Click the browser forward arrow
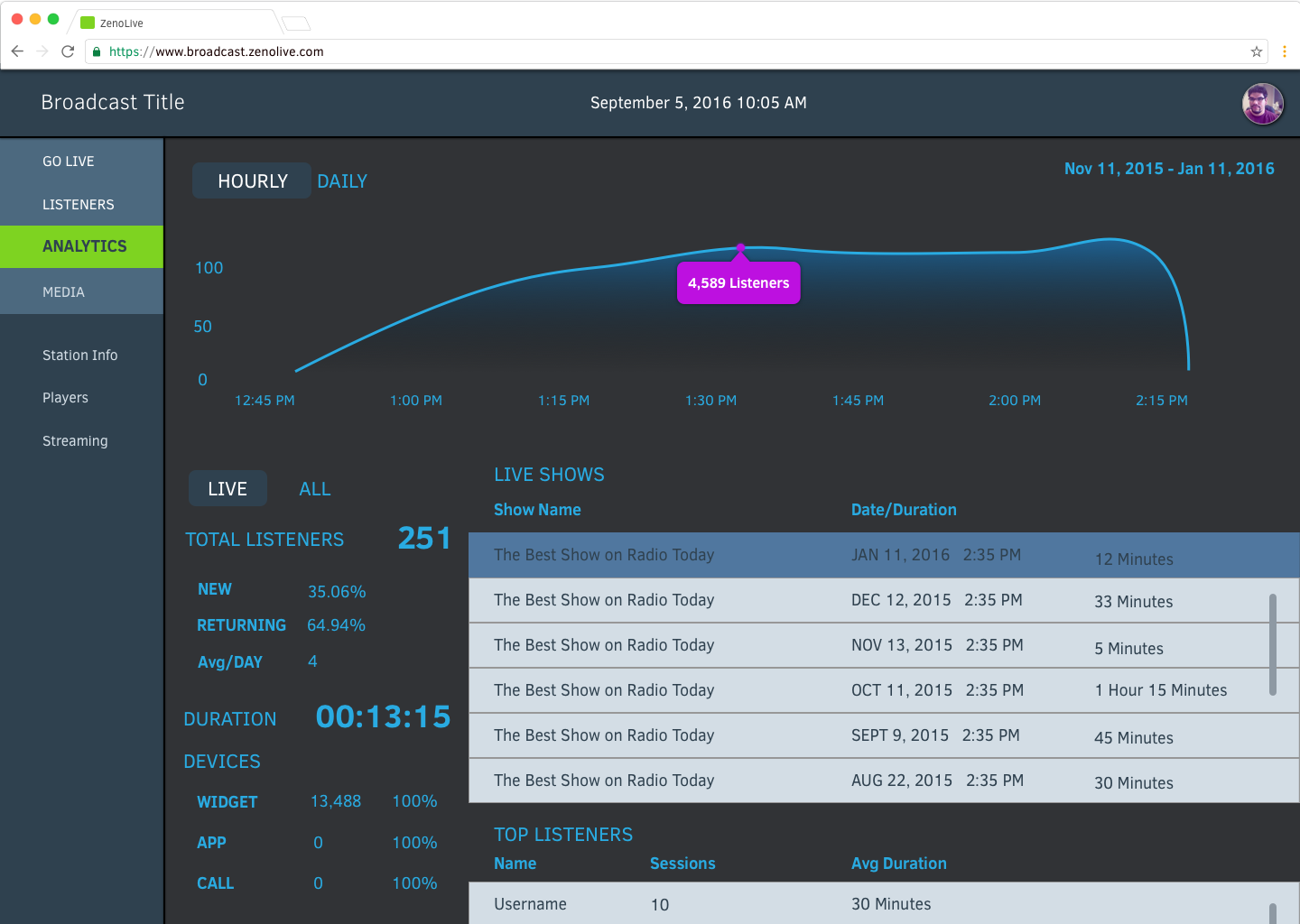Viewport: 1300px width, 924px height. pyautogui.click(x=42, y=51)
